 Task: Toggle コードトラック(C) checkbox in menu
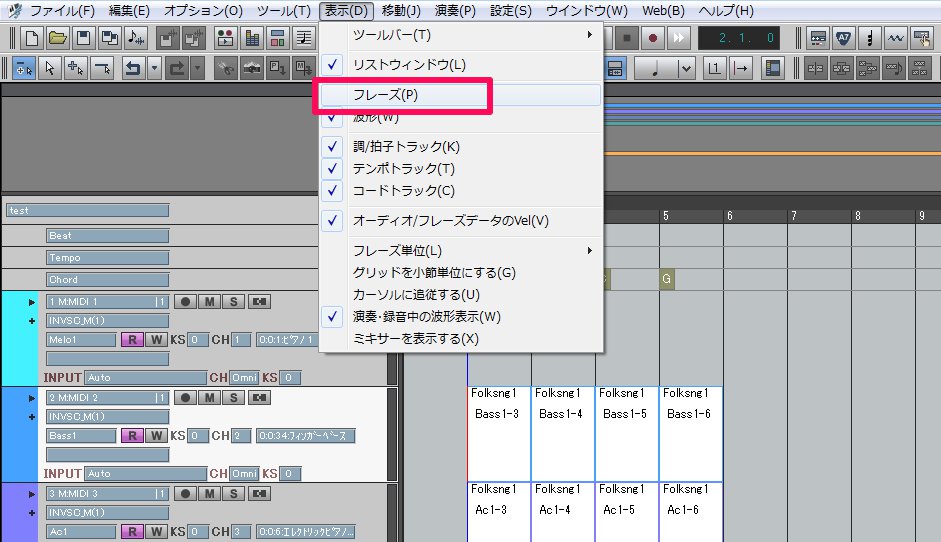[403, 191]
